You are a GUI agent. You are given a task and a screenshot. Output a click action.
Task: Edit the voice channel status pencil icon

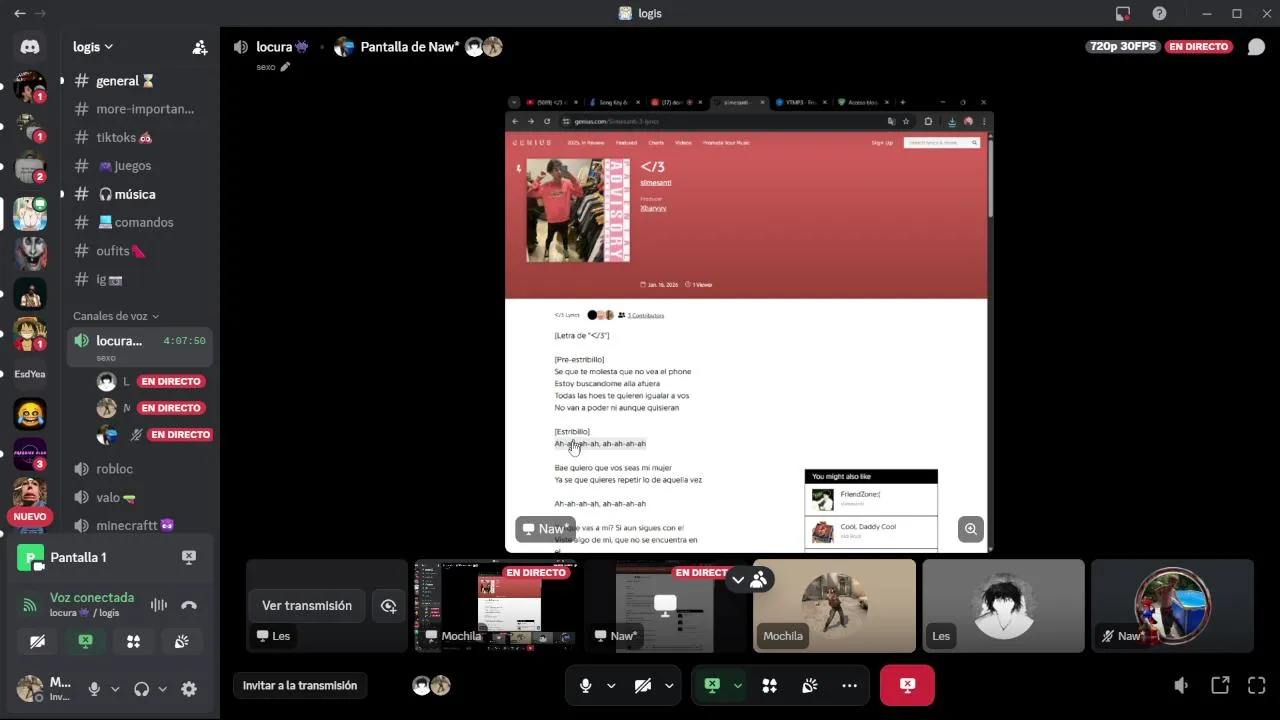click(285, 67)
